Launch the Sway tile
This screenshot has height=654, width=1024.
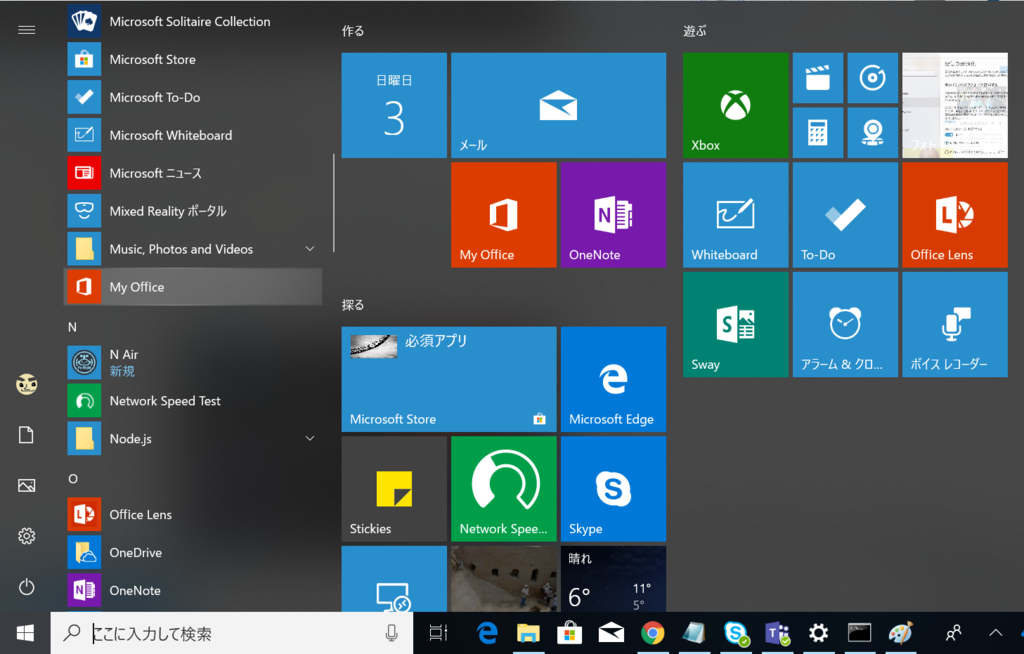(x=735, y=325)
